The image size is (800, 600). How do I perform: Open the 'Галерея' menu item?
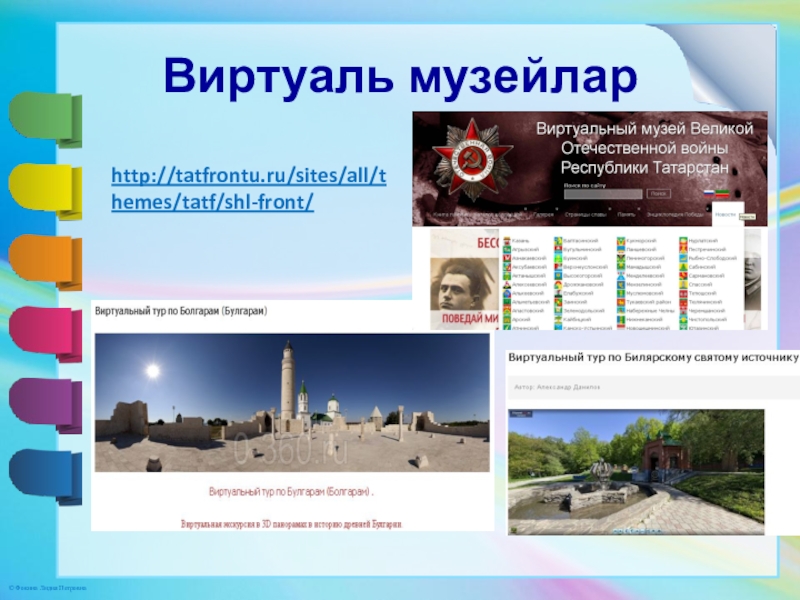pyautogui.click(x=544, y=215)
